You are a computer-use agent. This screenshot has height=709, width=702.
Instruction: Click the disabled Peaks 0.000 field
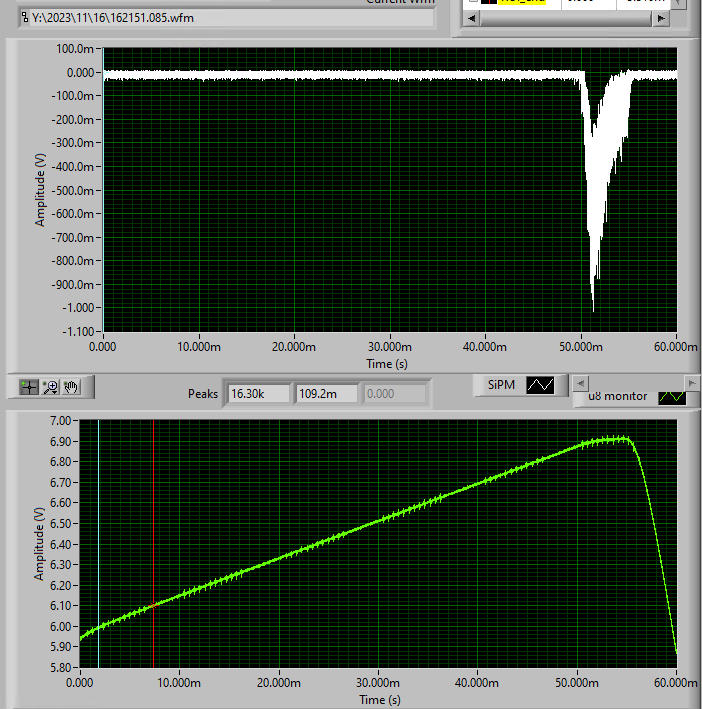[395, 394]
